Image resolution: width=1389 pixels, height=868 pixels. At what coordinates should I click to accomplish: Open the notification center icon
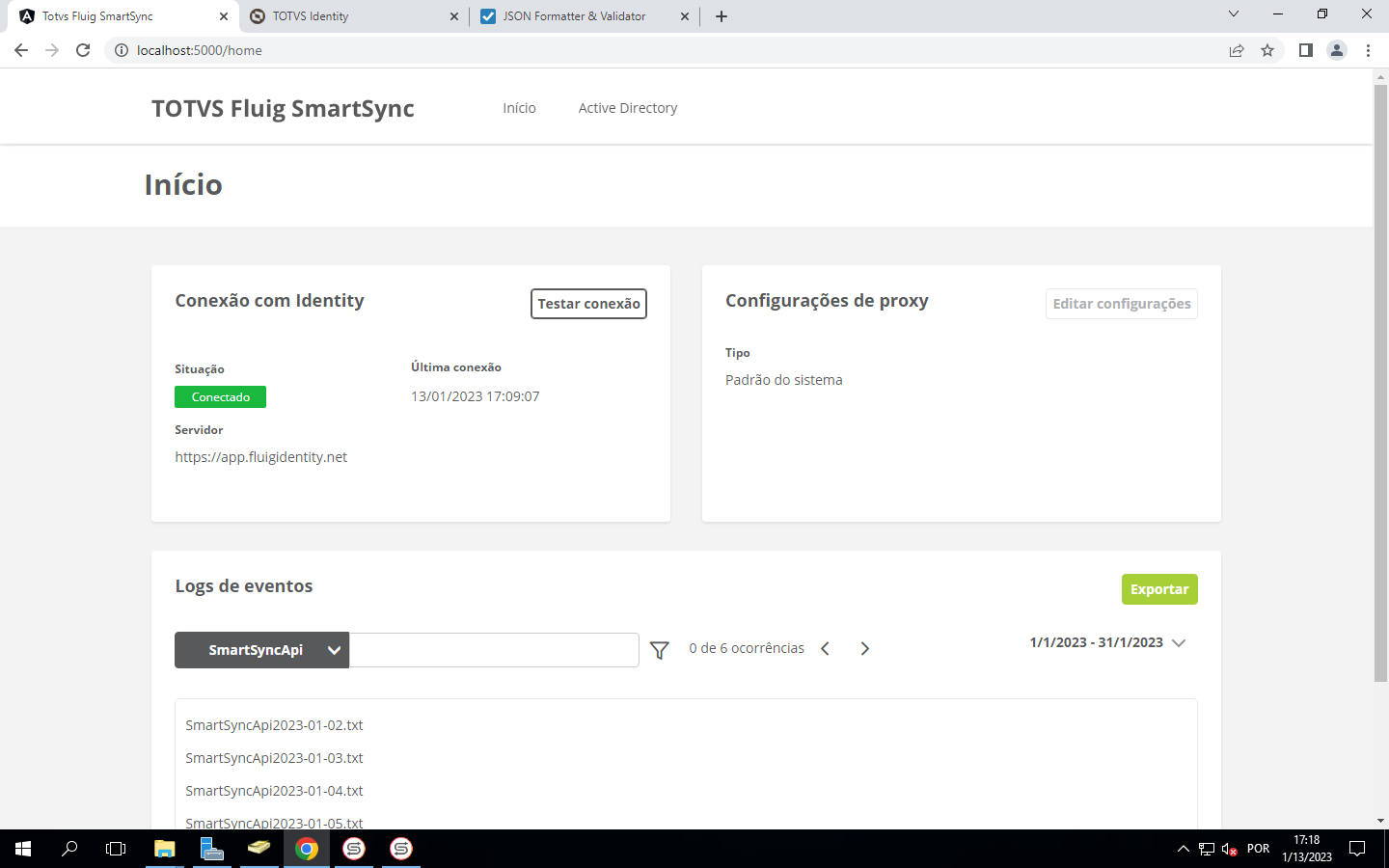[x=1357, y=849]
